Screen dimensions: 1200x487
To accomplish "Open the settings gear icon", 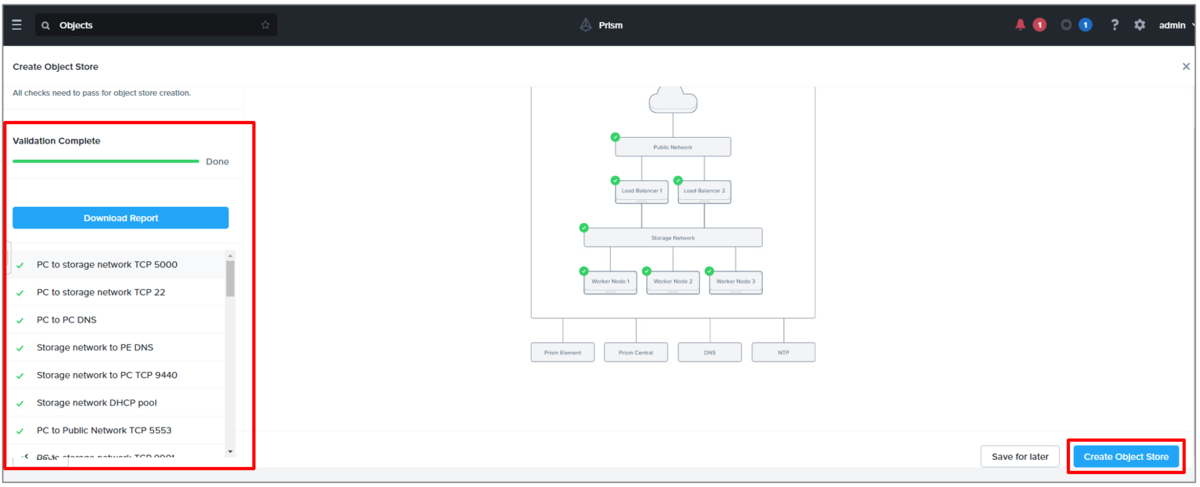I will pos(1140,25).
